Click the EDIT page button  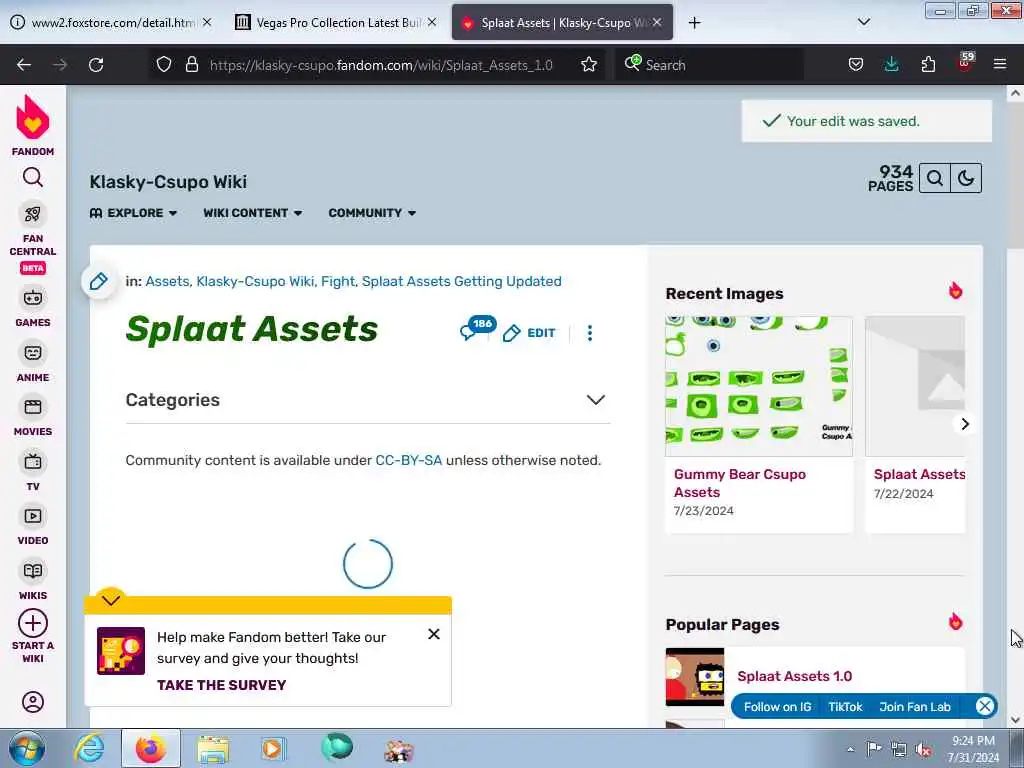(529, 333)
